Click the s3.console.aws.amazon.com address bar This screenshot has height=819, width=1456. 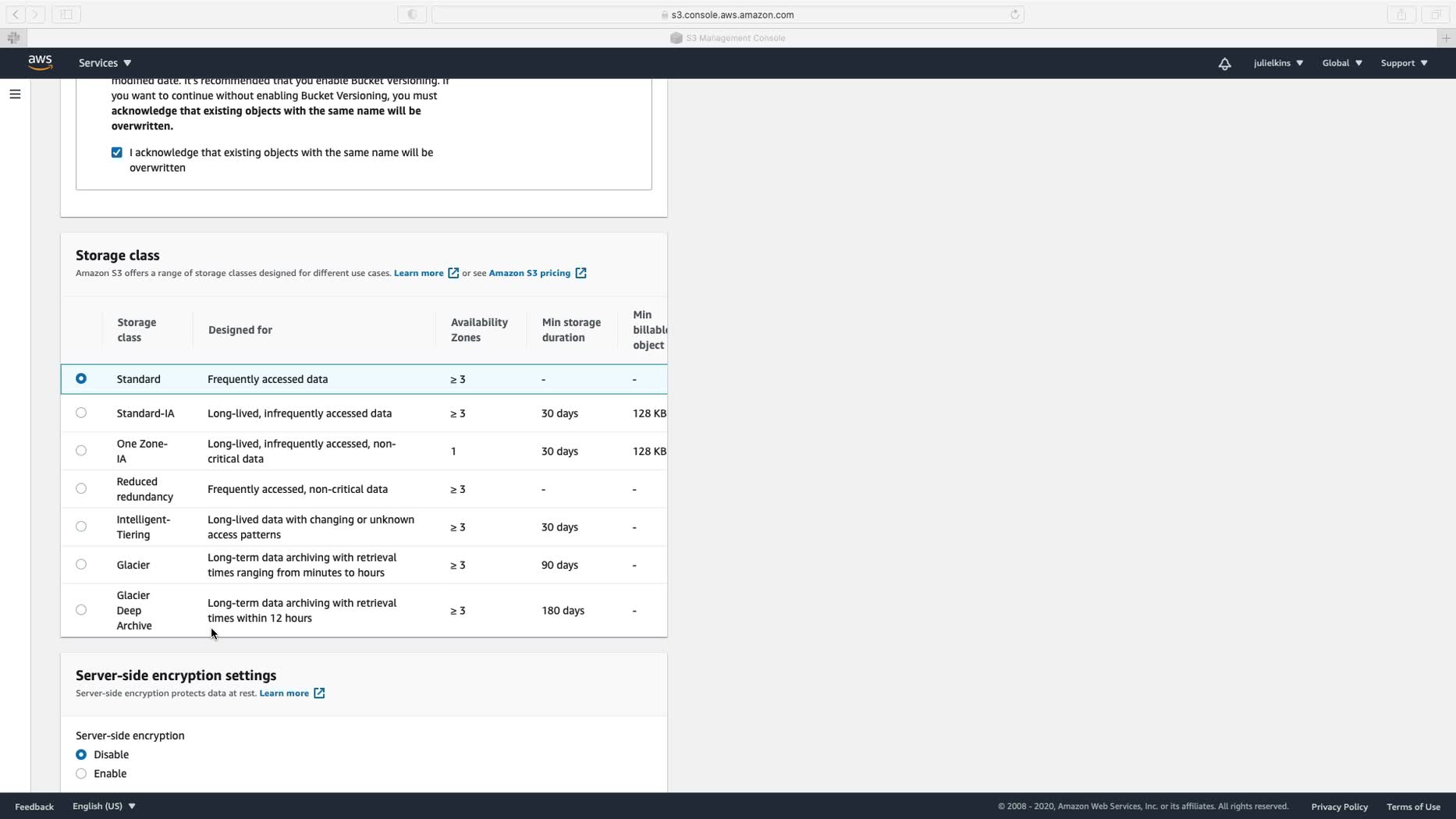727,14
